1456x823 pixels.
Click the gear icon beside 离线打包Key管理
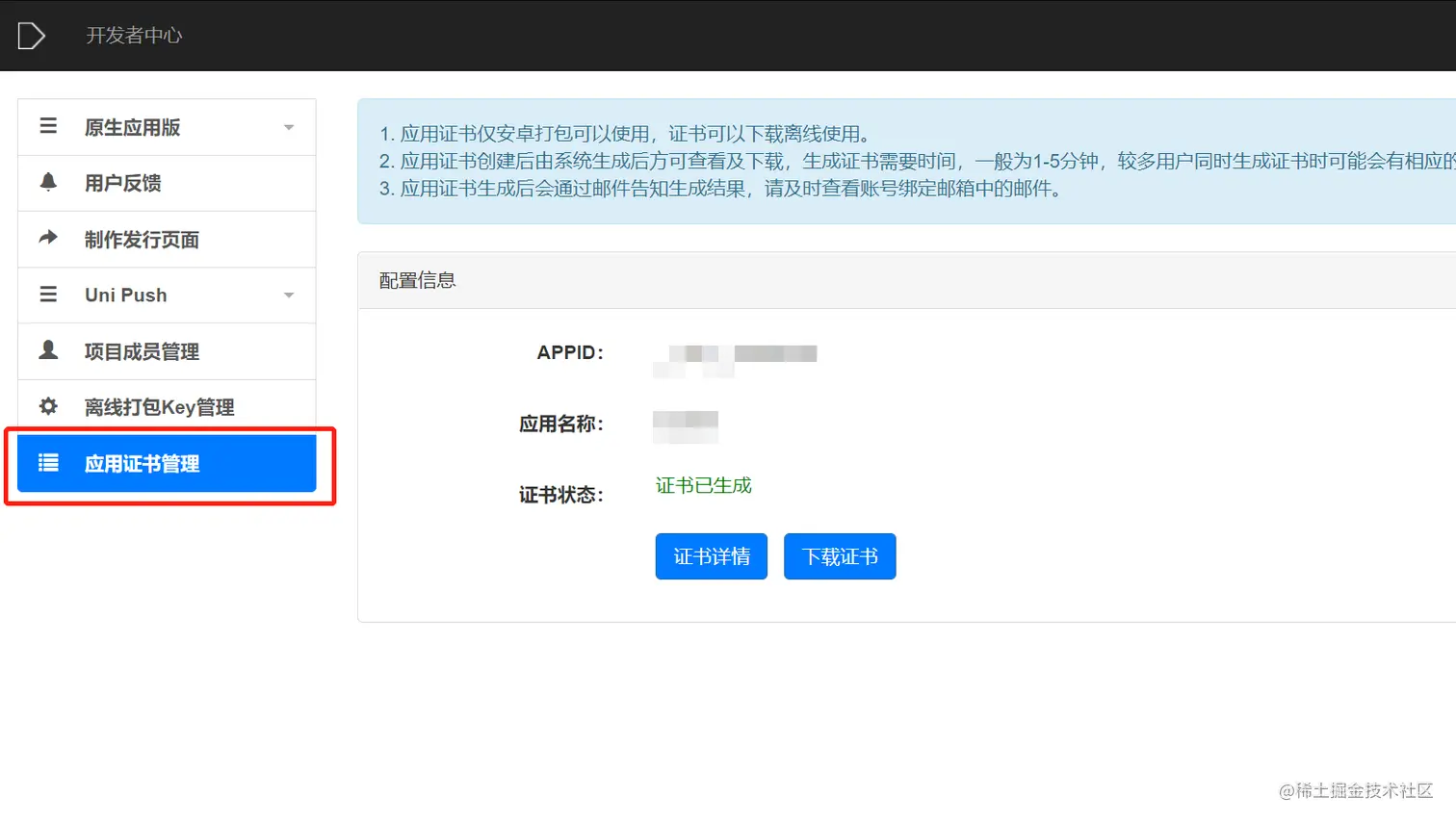pos(48,406)
